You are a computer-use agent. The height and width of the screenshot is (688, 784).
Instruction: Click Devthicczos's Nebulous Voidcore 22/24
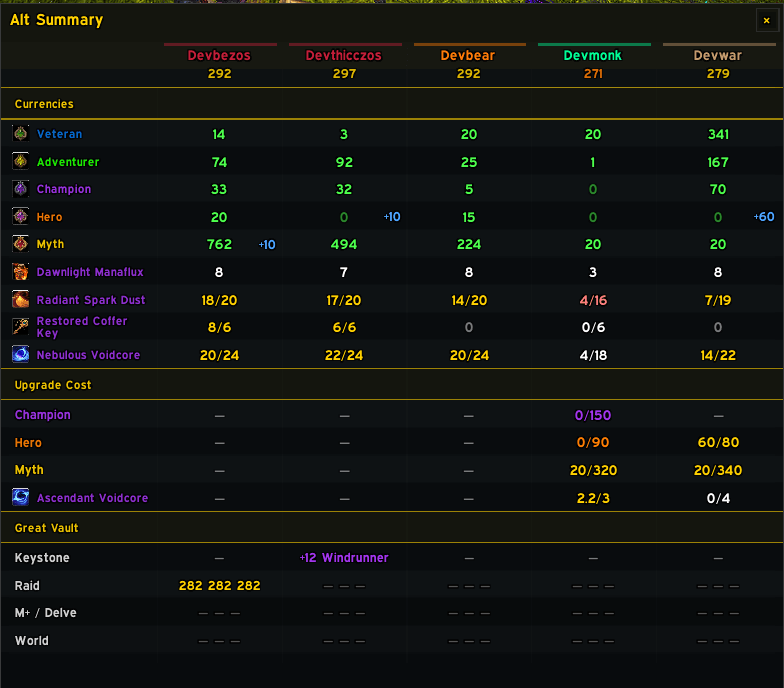344,355
